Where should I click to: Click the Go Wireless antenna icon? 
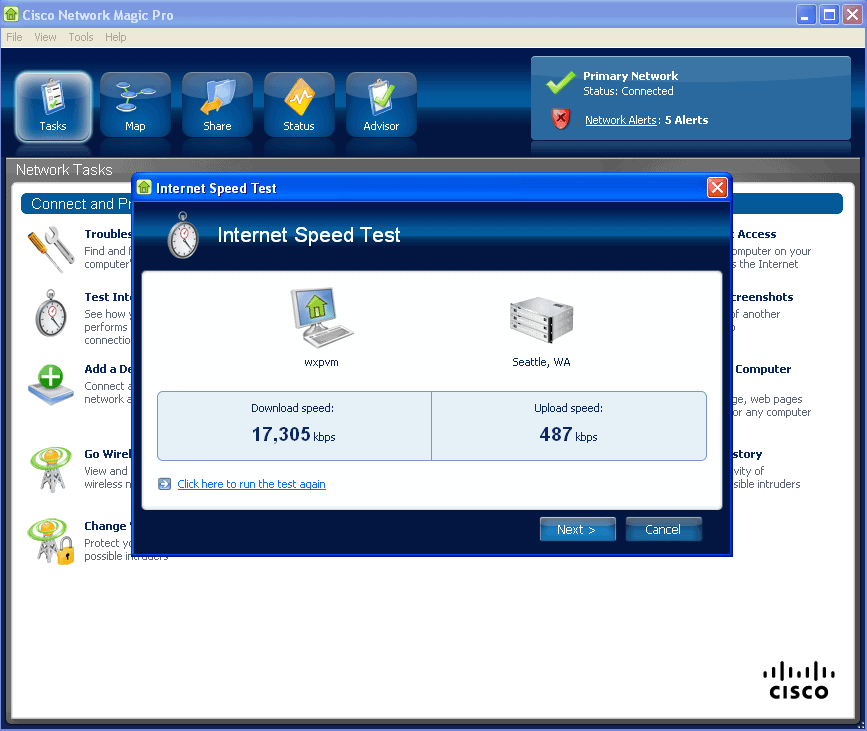51,469
